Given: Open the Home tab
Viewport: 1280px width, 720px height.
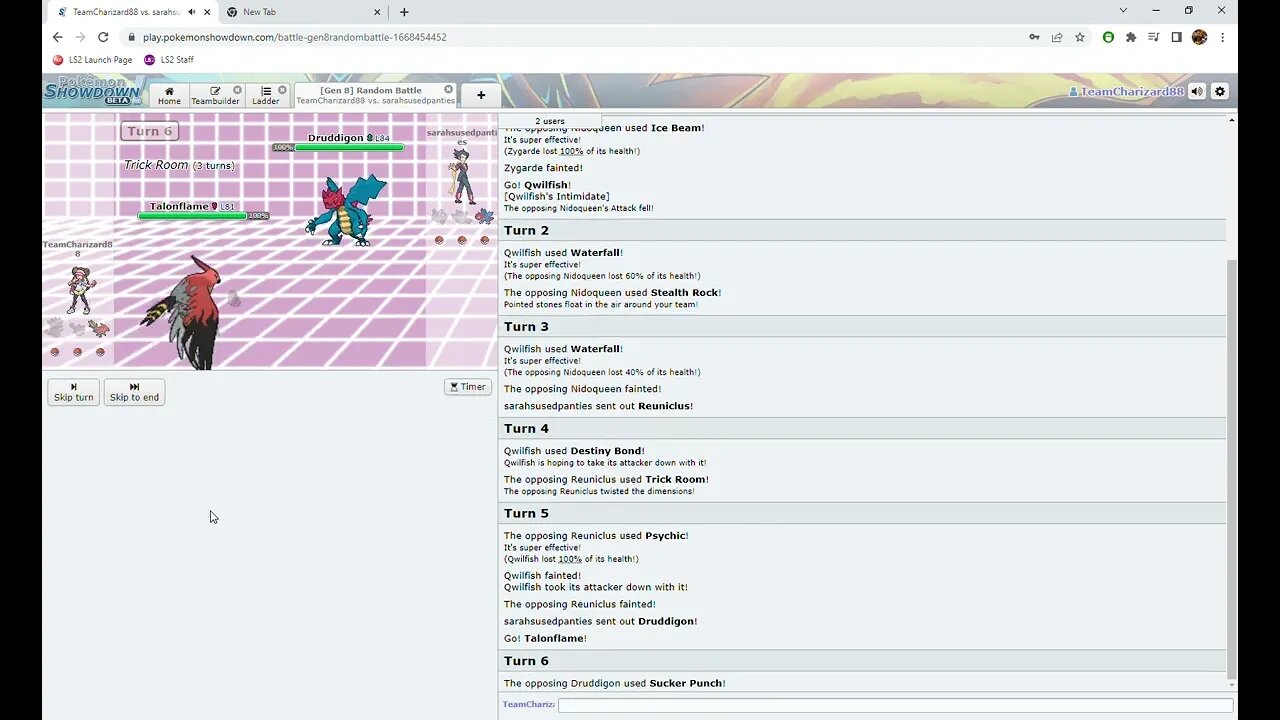Looking at the screenshot, I should click(169, 96).
